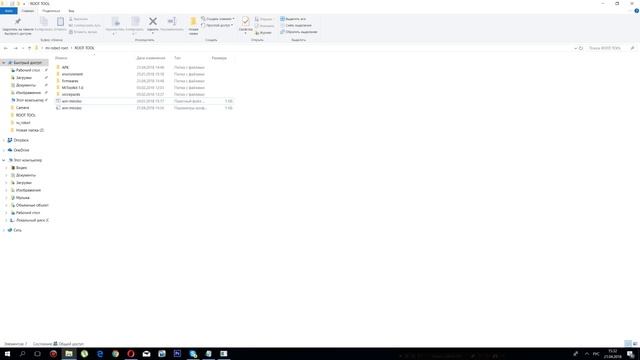The height and width of the screenshot is (360, 640).
Task: Click the Копировать в ribbon icon
Action: coord(135,22)
